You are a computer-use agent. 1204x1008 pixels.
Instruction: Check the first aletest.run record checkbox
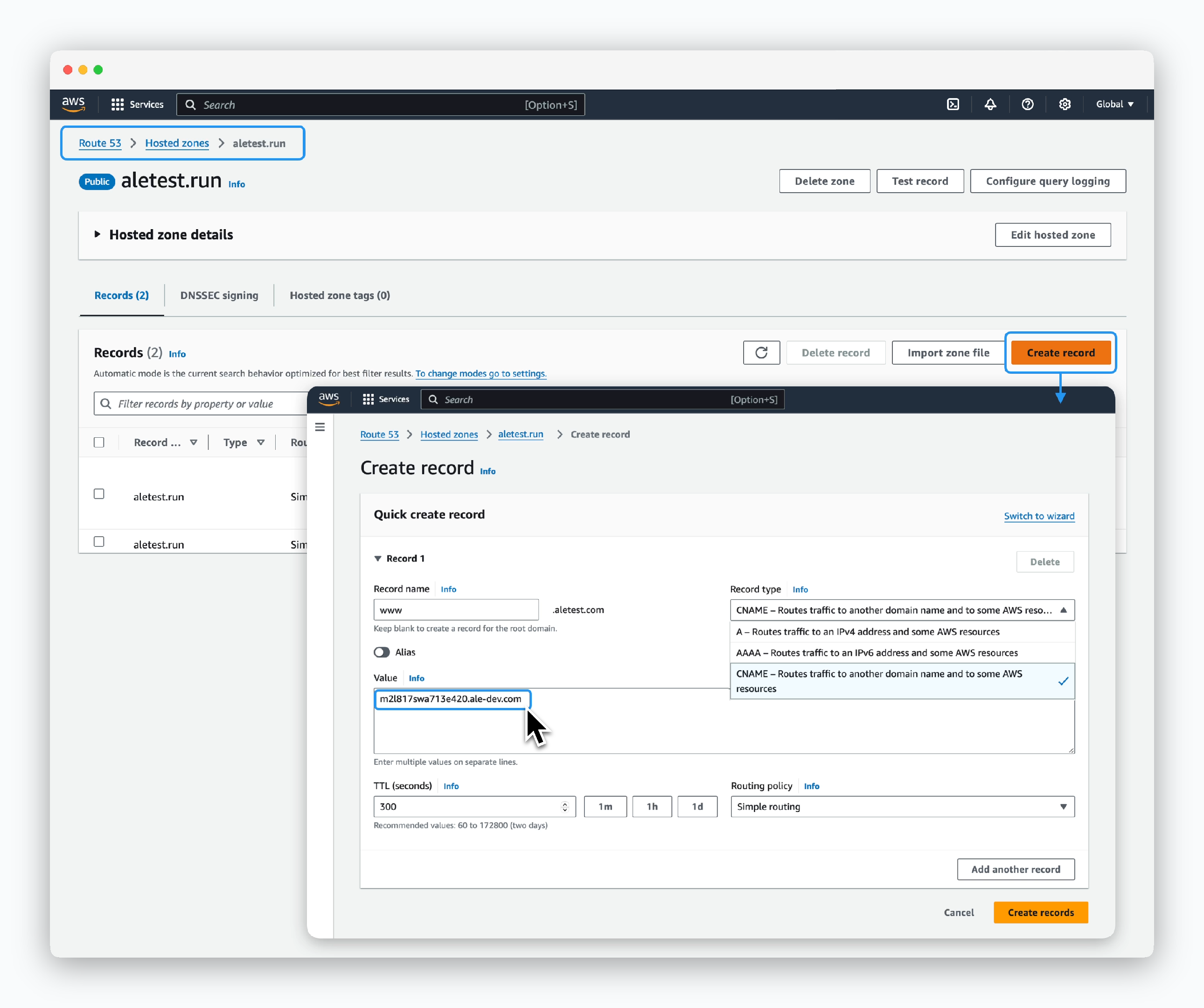(x=99, y=494)
